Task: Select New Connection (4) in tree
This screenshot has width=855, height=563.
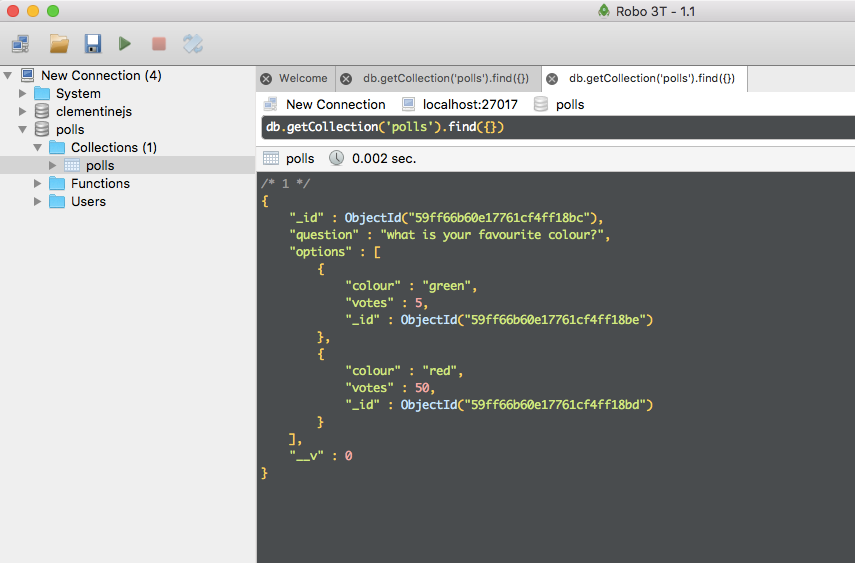Action: click(x=101, y=75)
